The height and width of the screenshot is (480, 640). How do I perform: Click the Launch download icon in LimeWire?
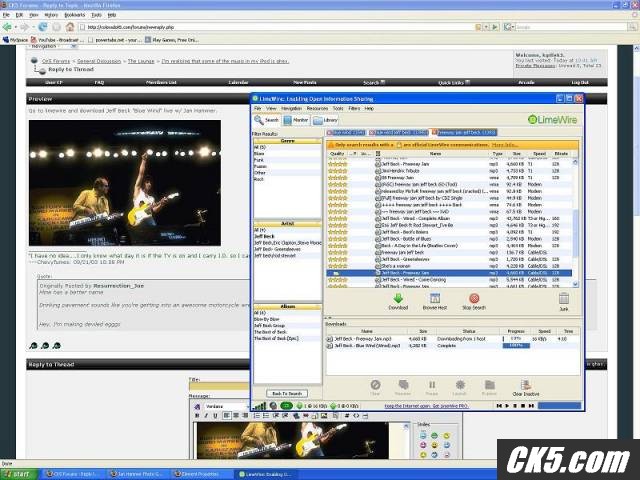pos(460,384)
